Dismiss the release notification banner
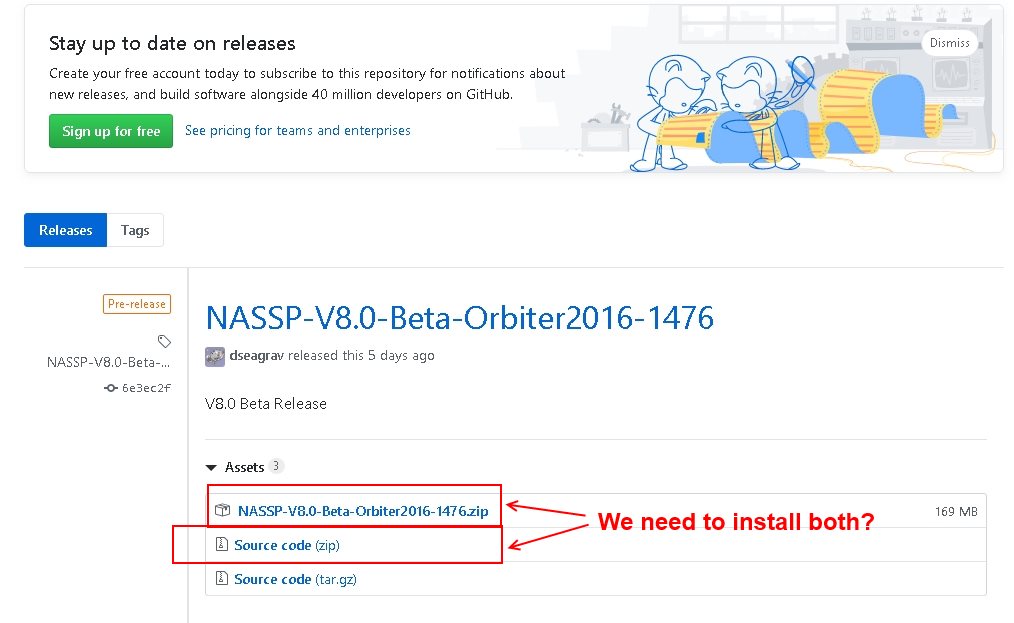The height and width of the screenshot is (623, 1014). pos(949,43)
